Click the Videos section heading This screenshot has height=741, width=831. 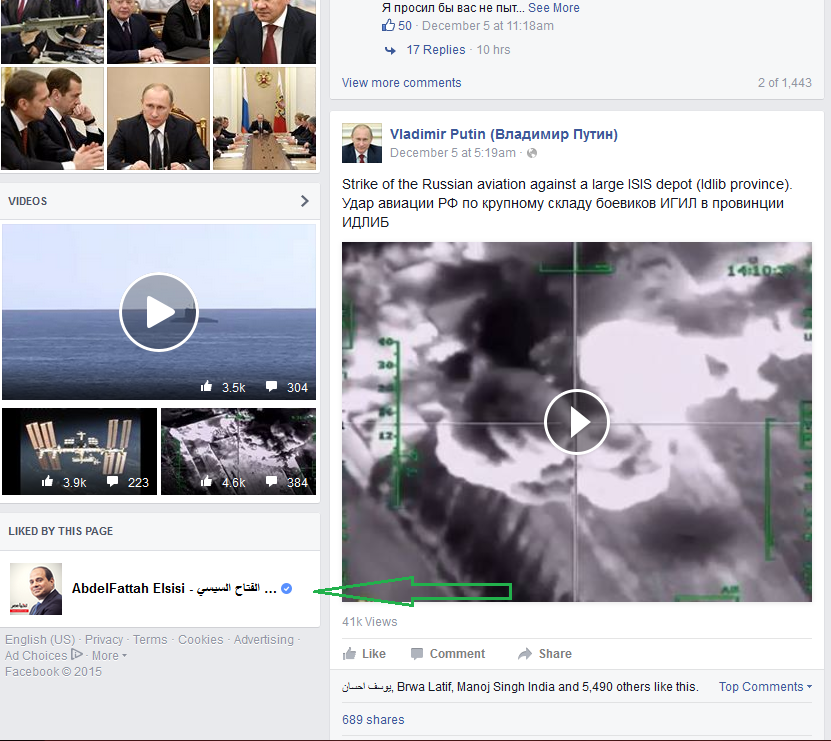(28, 201)
